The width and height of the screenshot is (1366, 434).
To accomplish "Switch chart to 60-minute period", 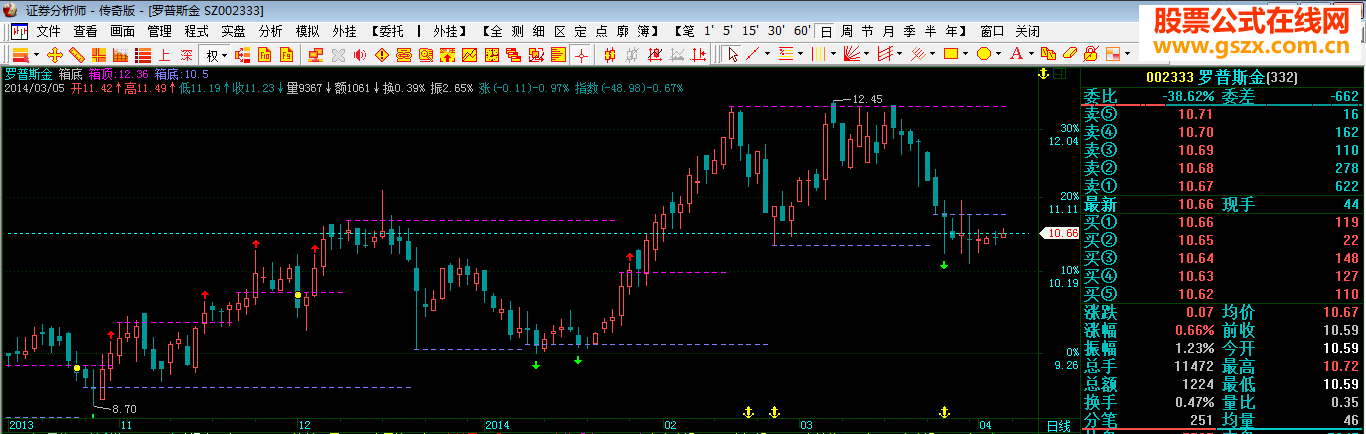I will click(802, 31).
